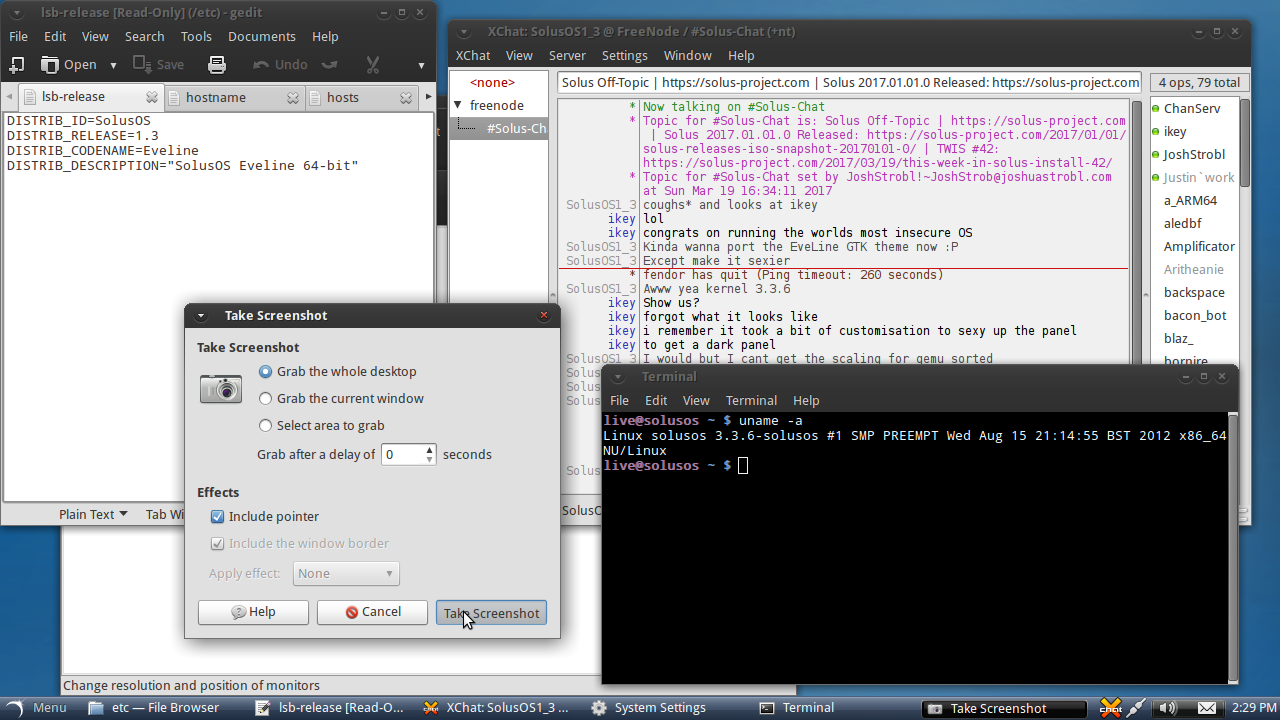Viewport: 1280px width, 720px height.
Task: Open the Terminal window menu arrow icon
Action: [x=619, y=377]
